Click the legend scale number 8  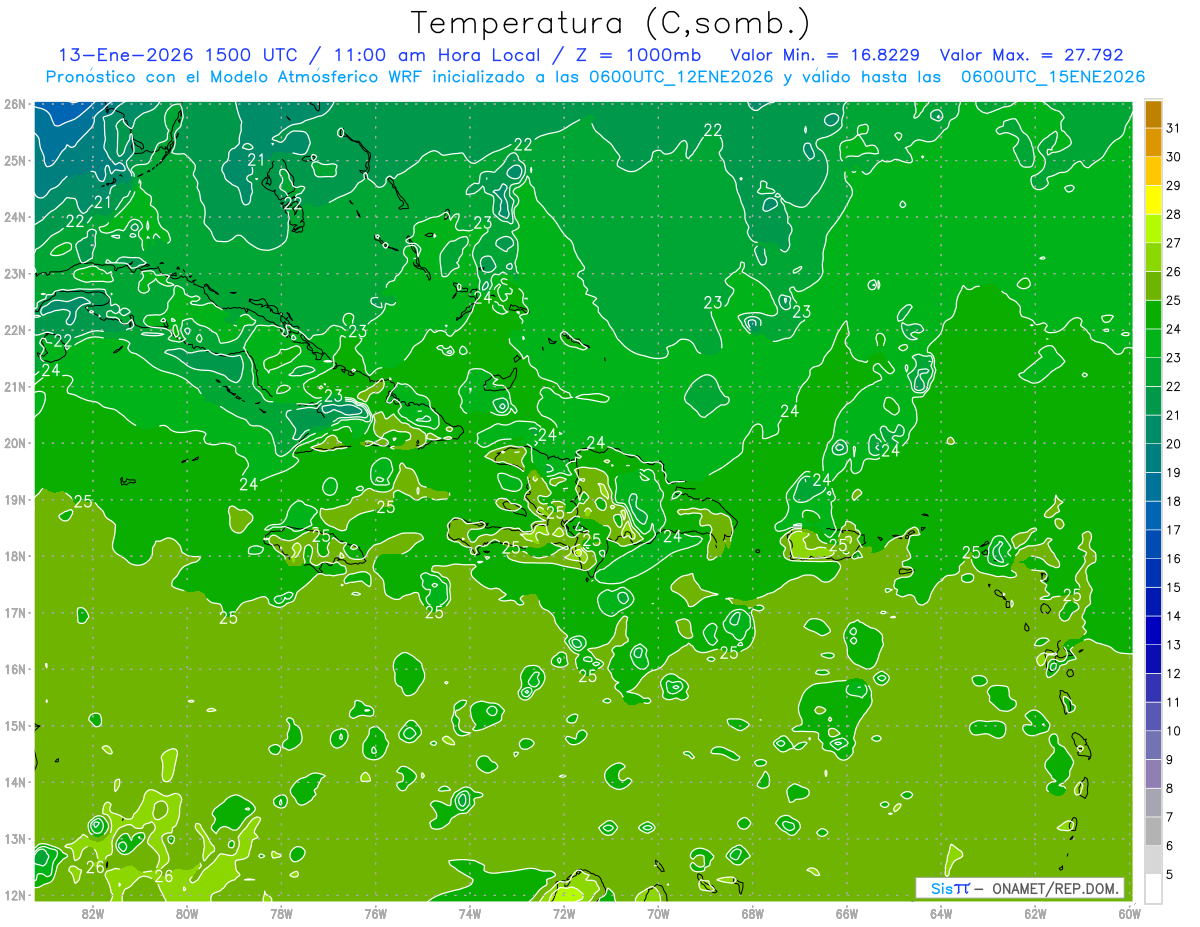tap(1170, 789)
